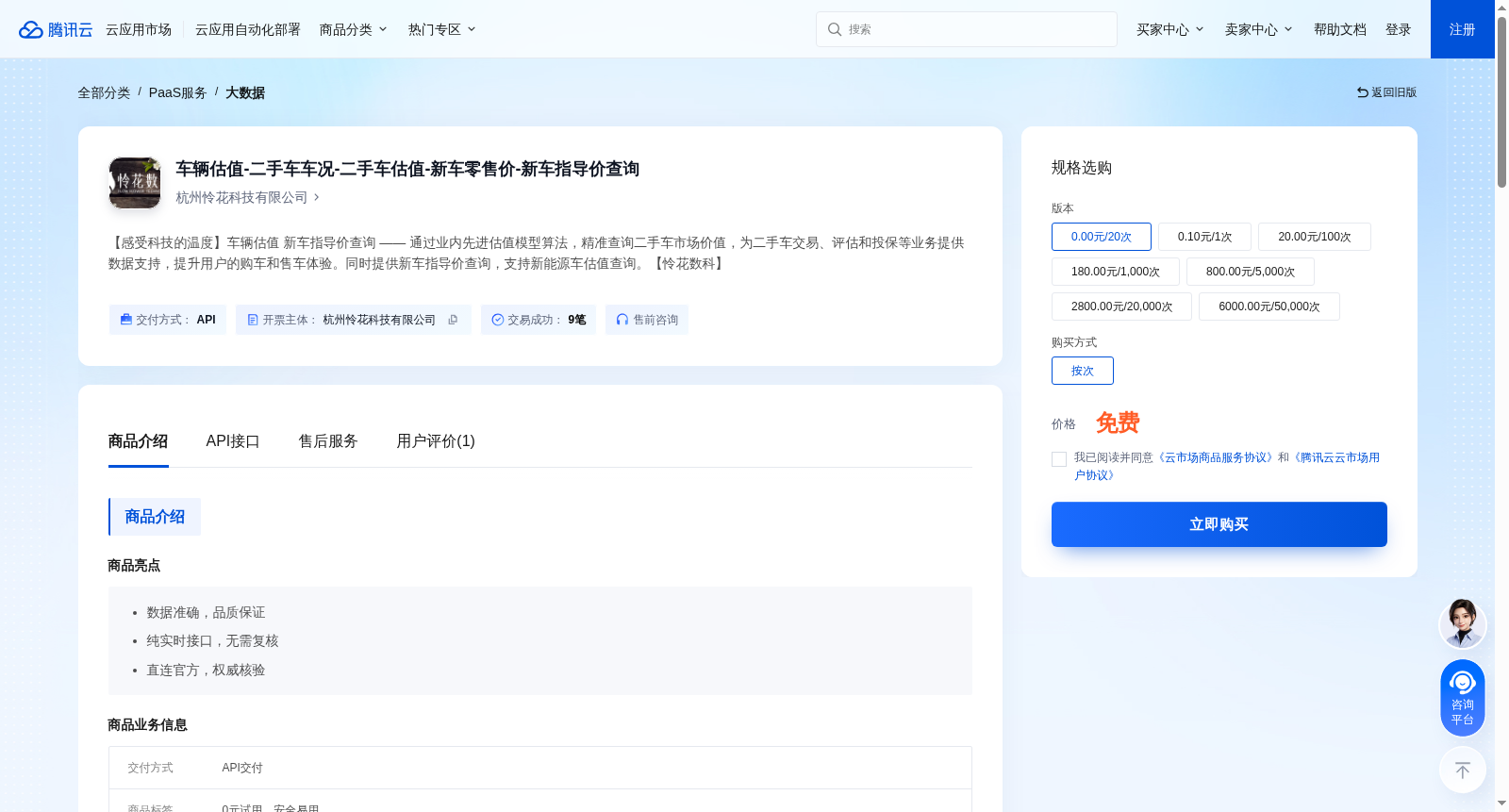Choose the 20.00元/100次 version

(1315, 237)
